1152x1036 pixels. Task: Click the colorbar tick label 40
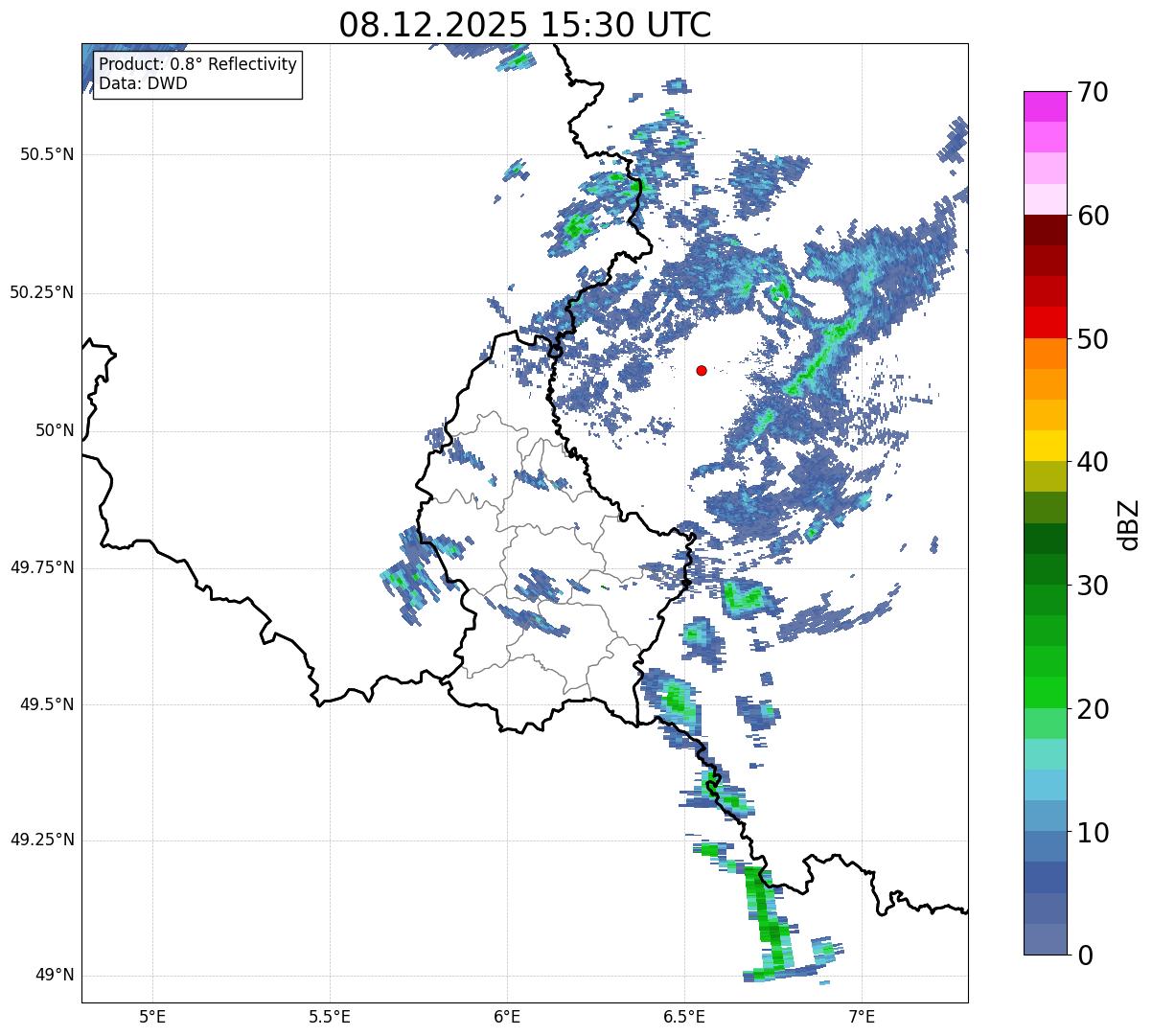click(x=1093, y=462)
